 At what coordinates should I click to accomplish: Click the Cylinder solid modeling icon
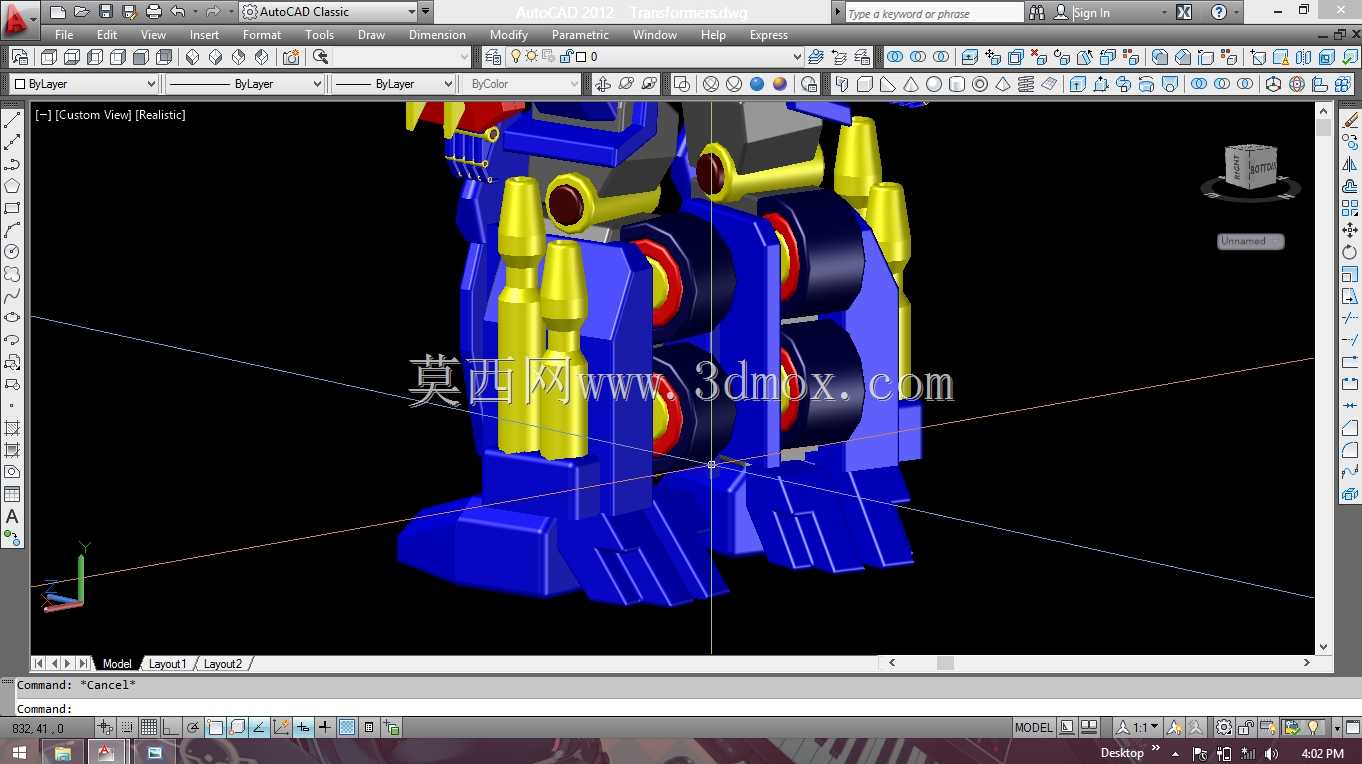[x=957, y=84]
